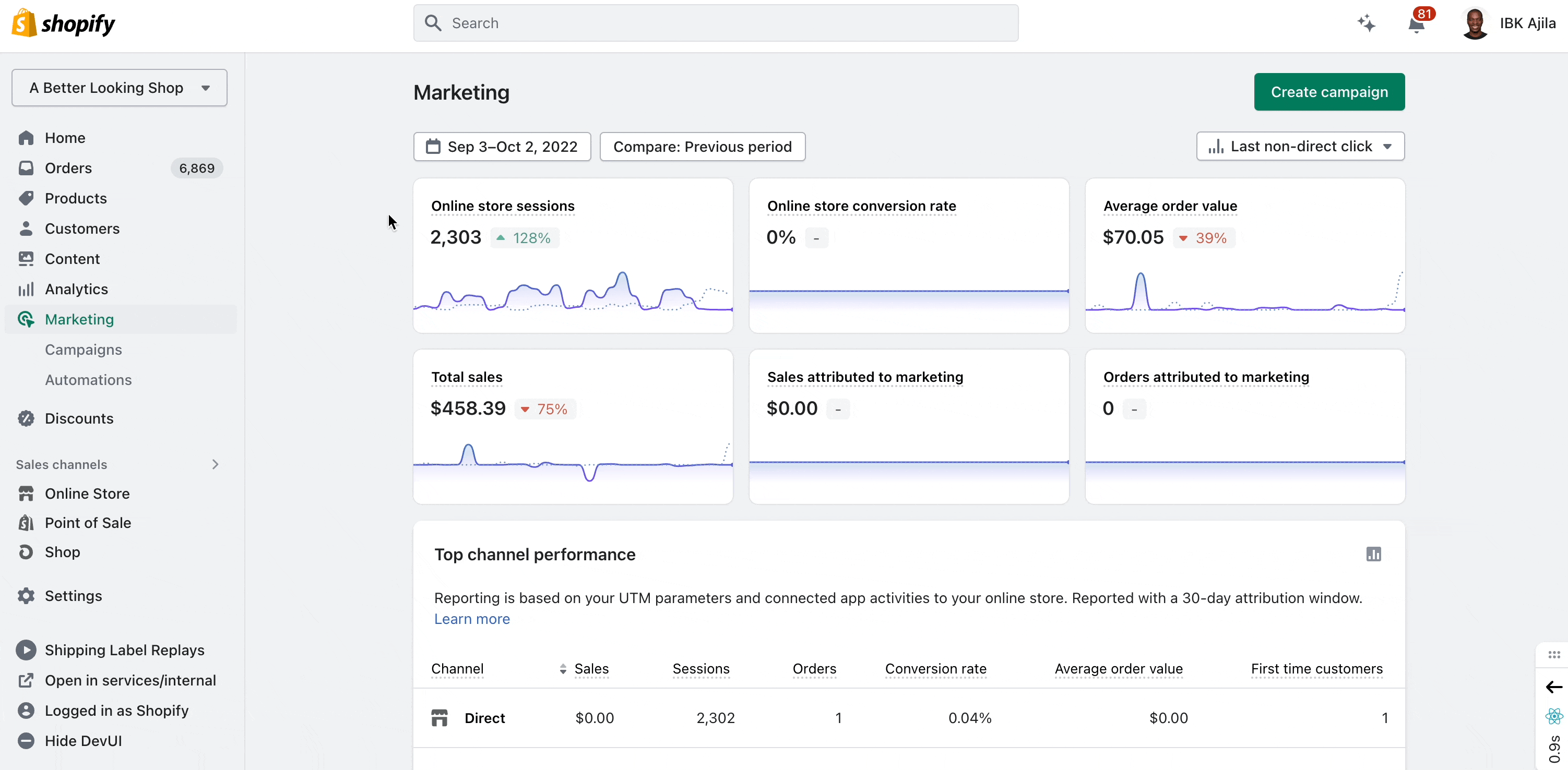Open the sparkle assistant icon

1366,23
